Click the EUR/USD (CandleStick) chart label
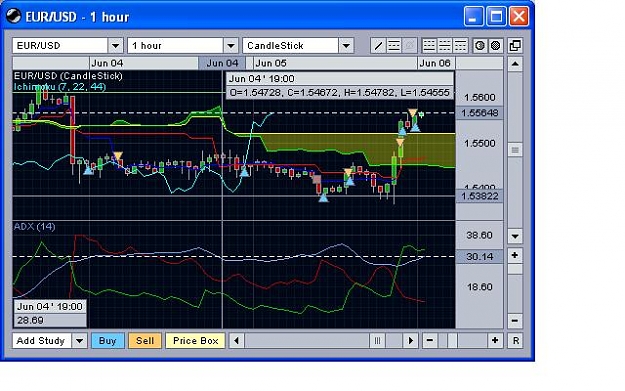This screenshot has width=625, height=391. click(x=68, y=76)
